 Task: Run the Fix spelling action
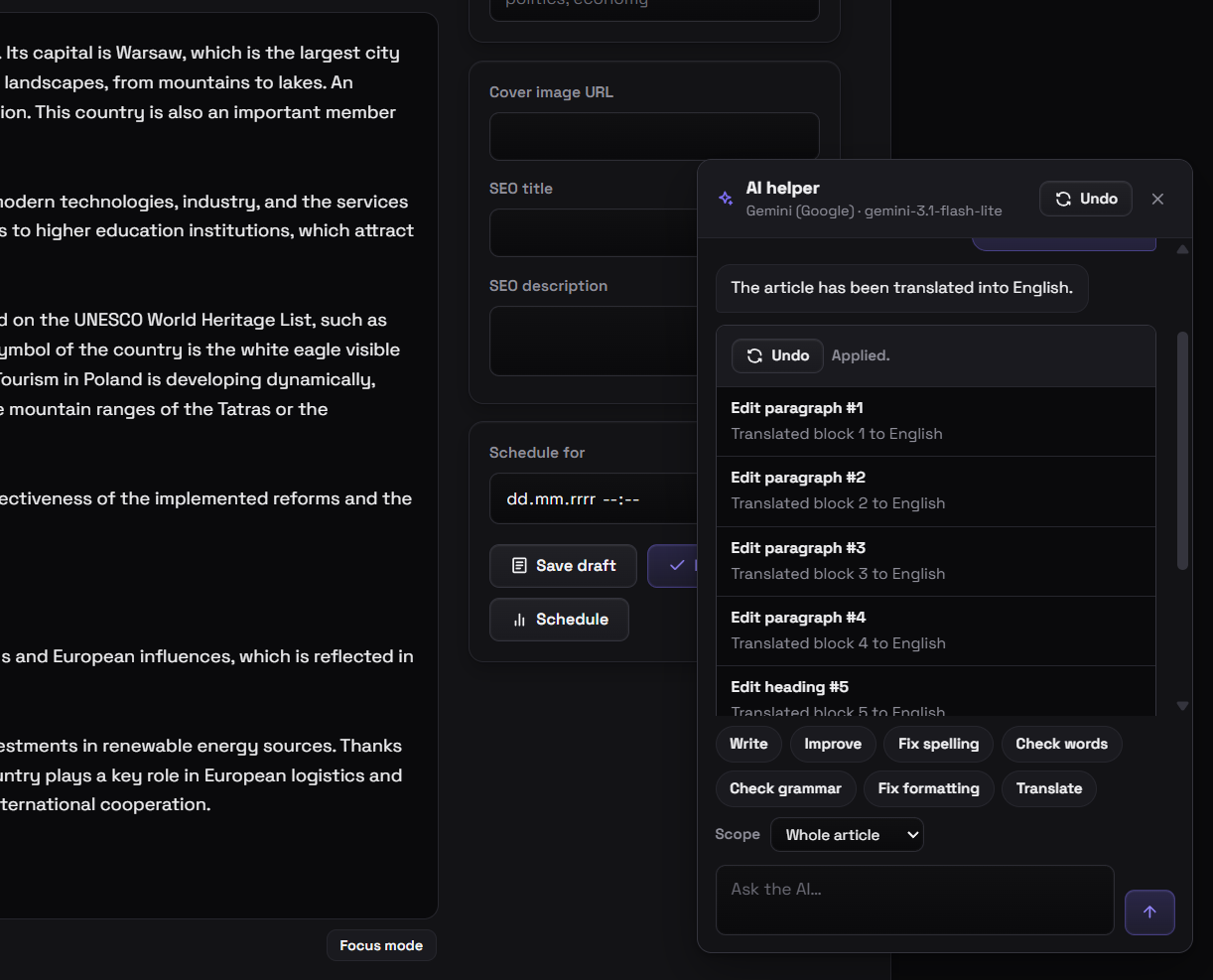(x=938, y=744)
